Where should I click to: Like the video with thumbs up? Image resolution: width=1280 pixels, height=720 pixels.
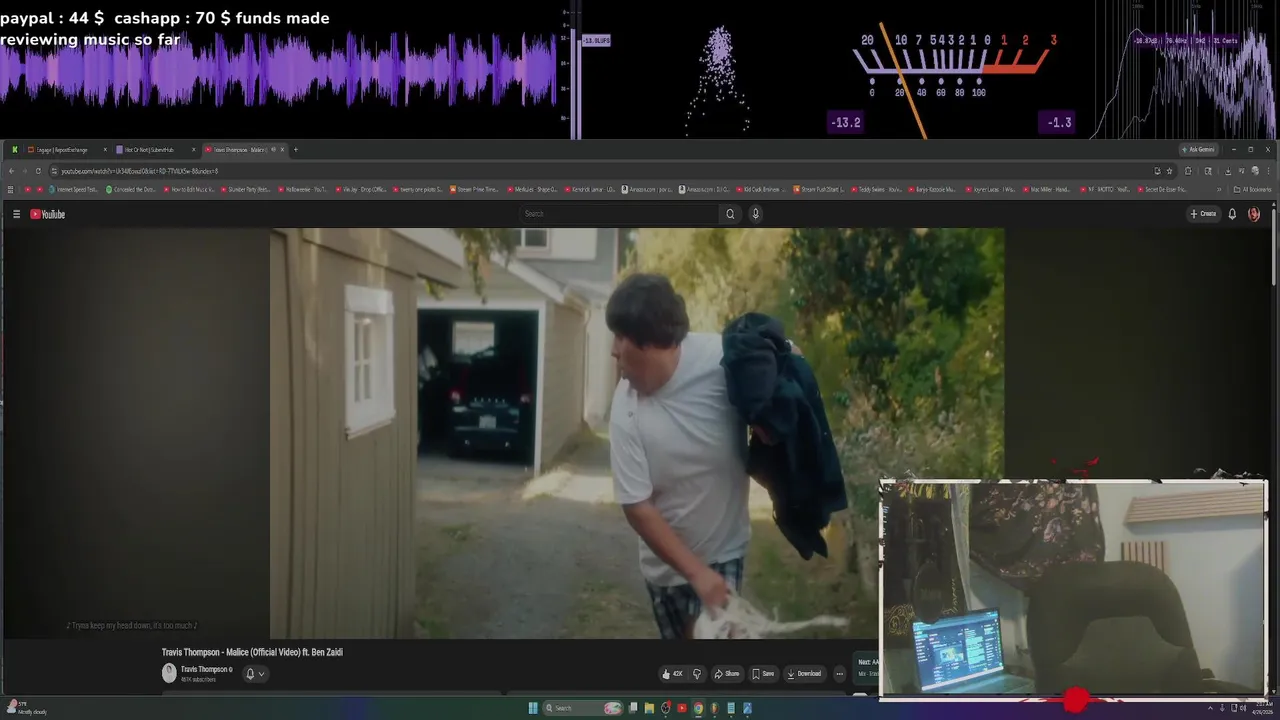(x=671, y=674)
